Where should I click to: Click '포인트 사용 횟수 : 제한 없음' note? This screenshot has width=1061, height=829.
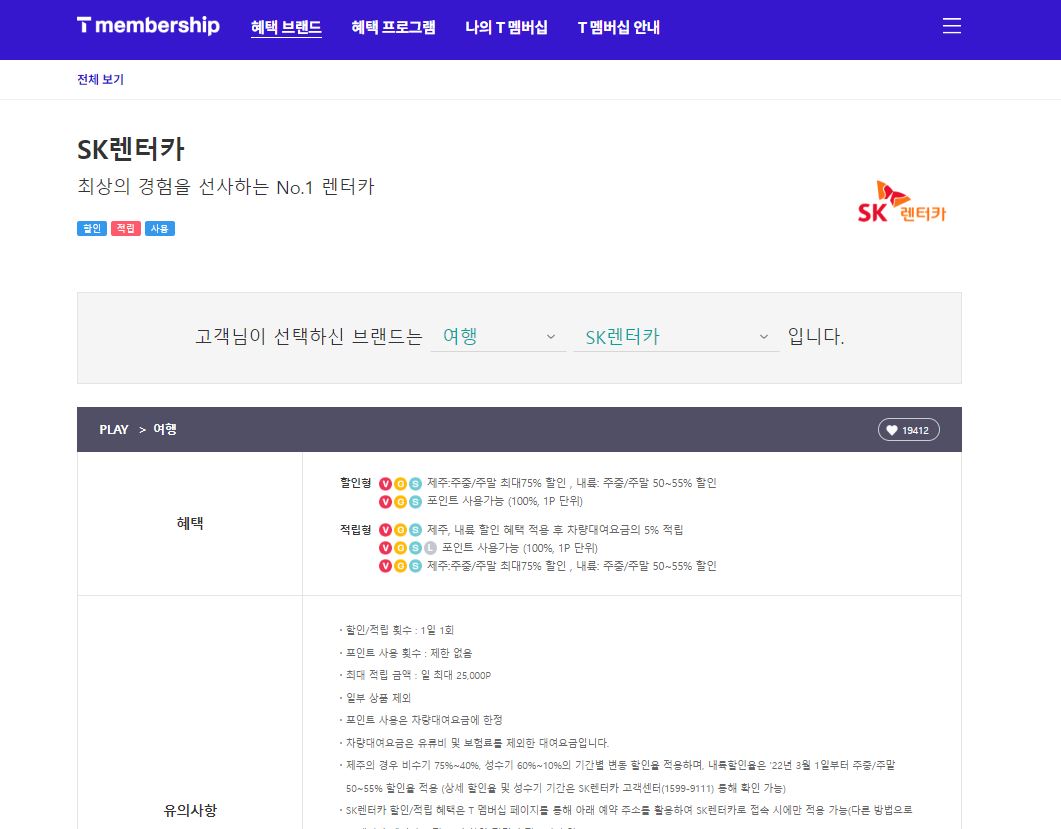click(x=409, y=653)
